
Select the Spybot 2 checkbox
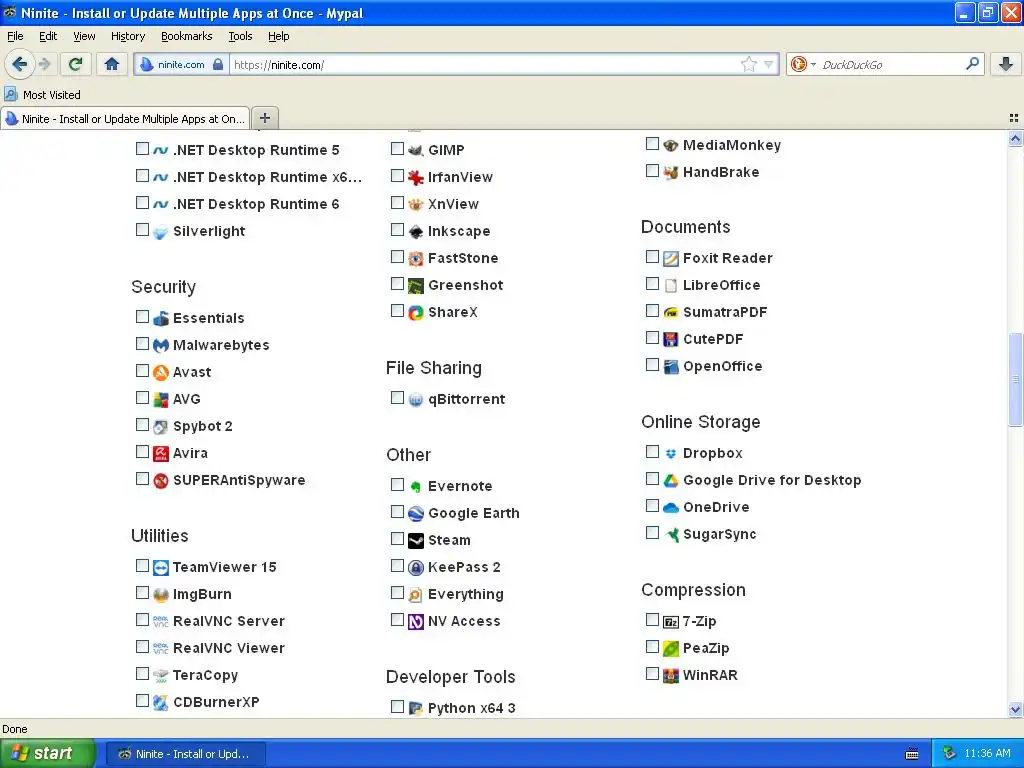(142, 424)
